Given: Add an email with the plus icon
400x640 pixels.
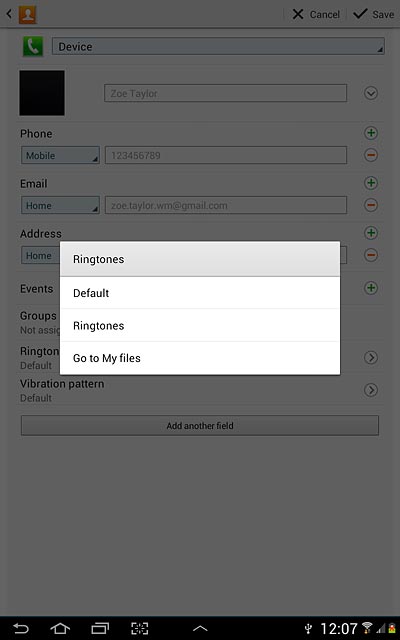Looking at the screenshot, I should pos(371,183).
